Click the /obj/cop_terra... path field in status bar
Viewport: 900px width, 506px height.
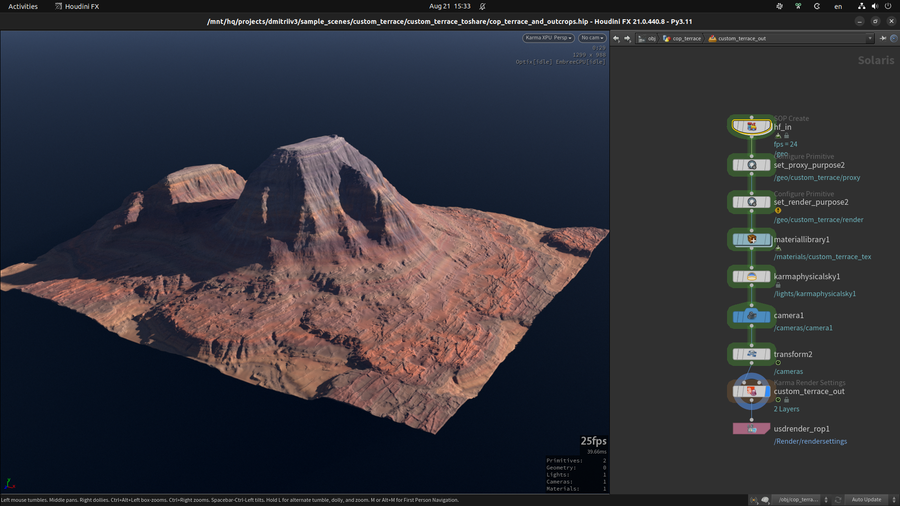pyautogui.click(x=797, y=499)
